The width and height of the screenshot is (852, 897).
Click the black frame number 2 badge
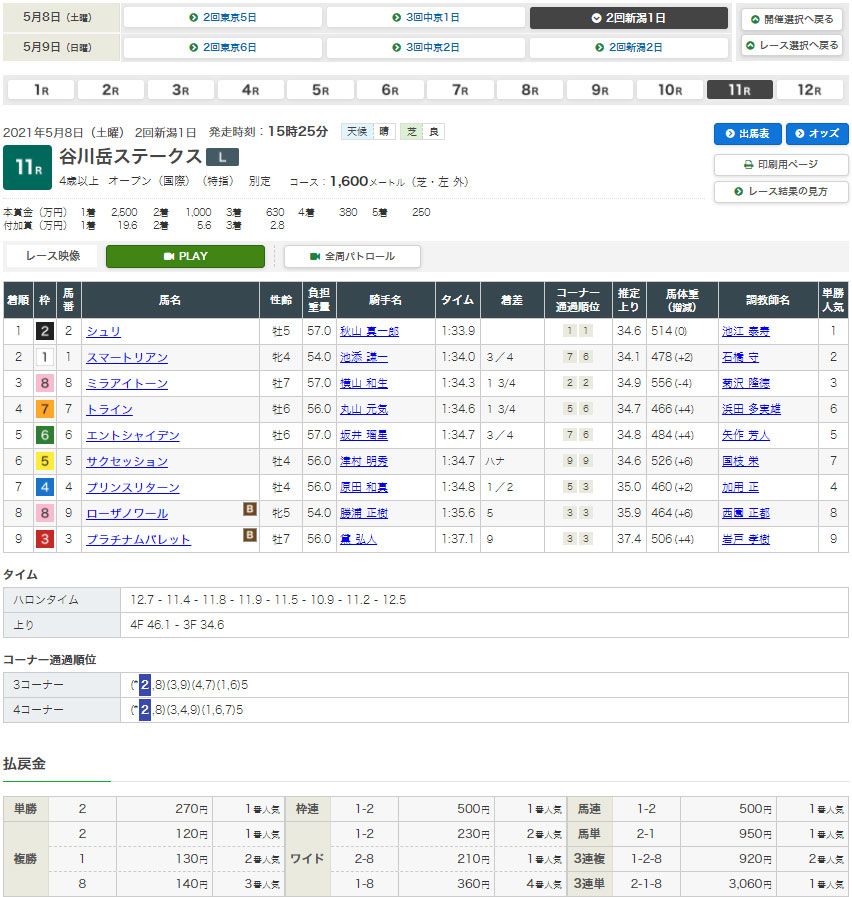pyautogui.click(x=45, y=331)
